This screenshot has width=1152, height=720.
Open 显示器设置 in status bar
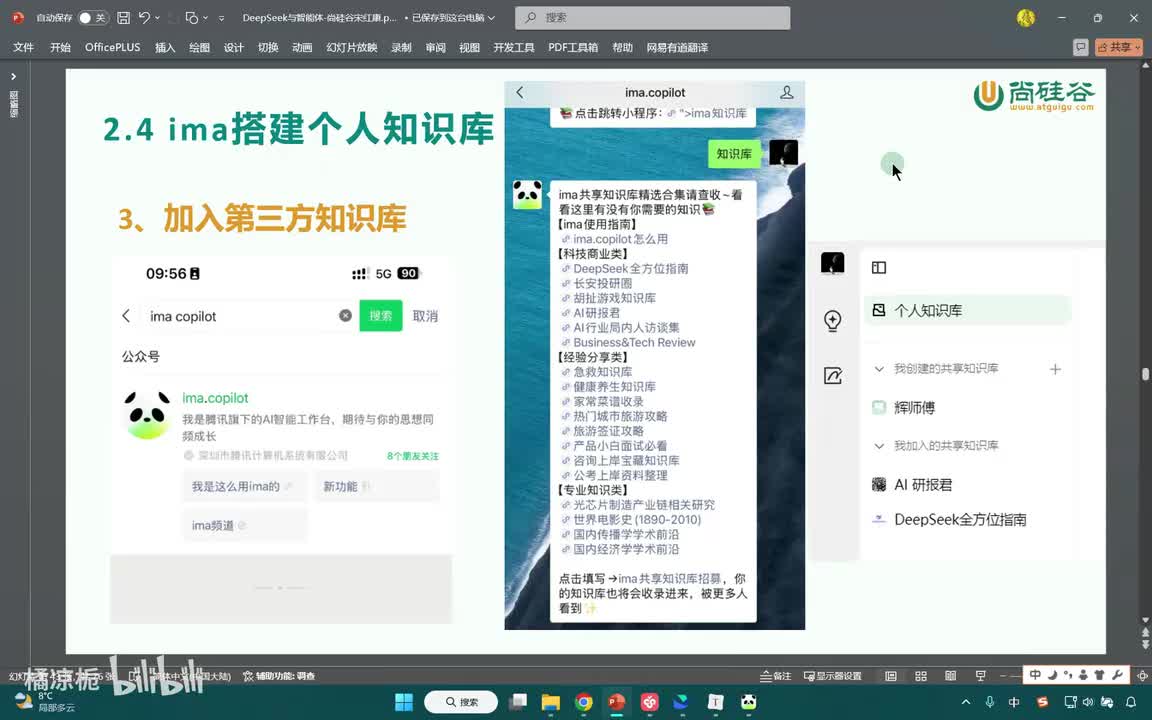(832, 676)
